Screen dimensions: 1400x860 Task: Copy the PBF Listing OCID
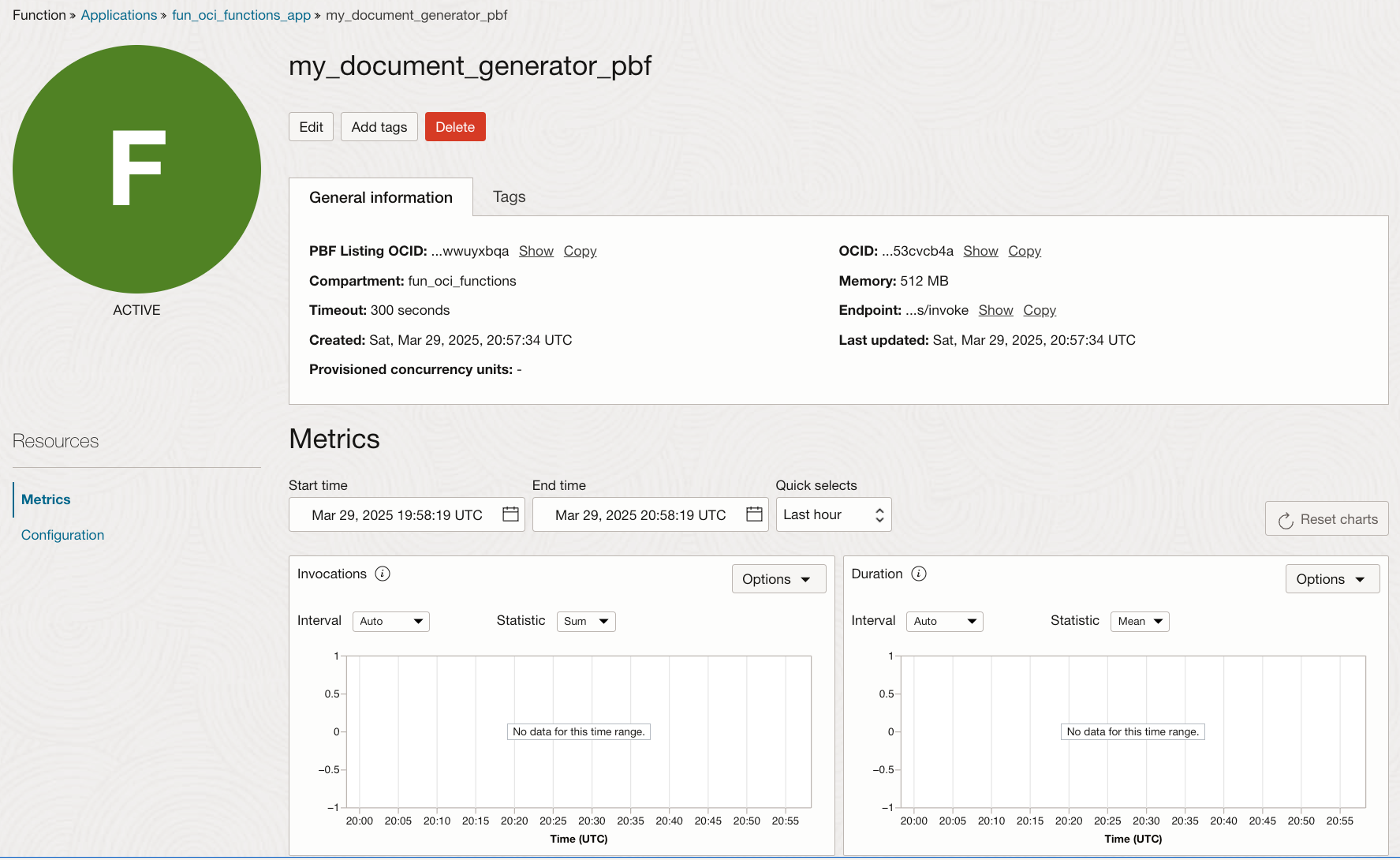580,251
